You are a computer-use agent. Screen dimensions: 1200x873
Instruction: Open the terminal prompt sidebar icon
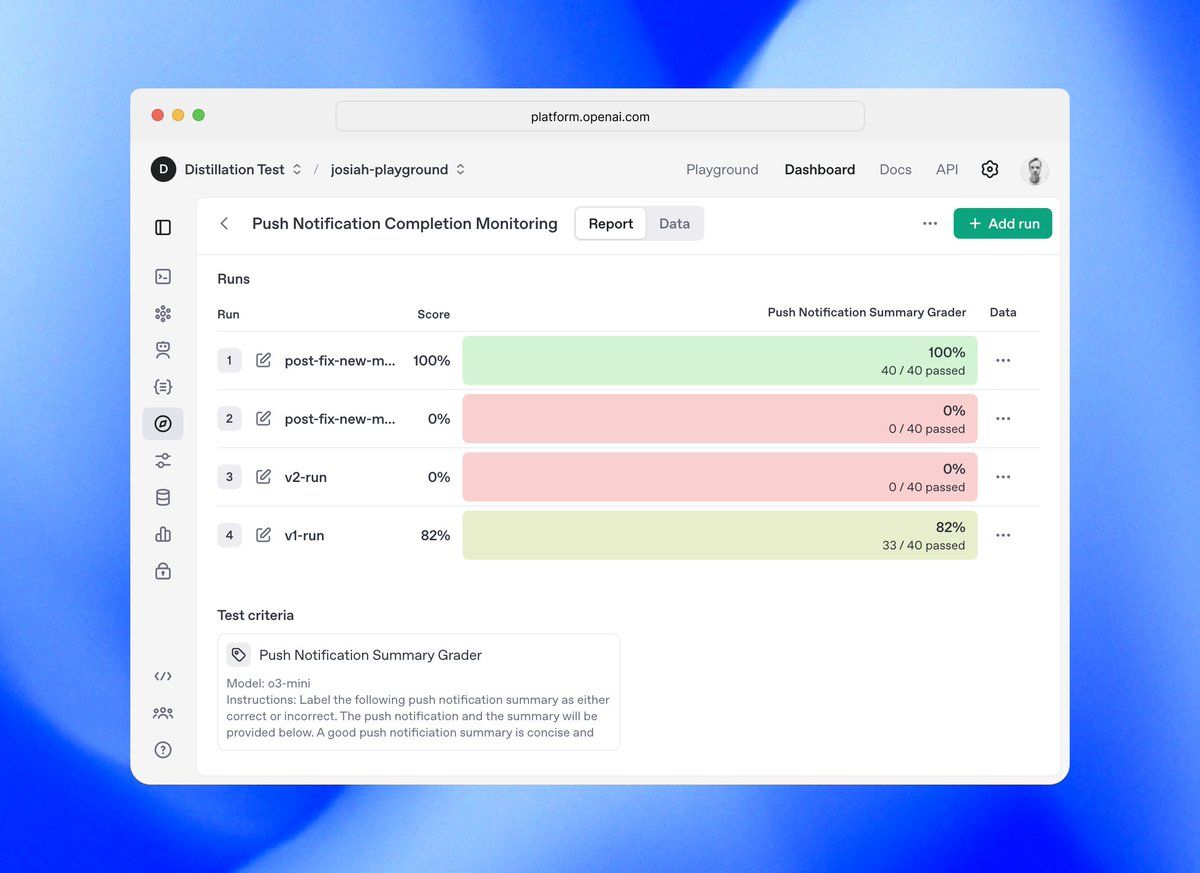pyautogui.click(x=163, y=277)
